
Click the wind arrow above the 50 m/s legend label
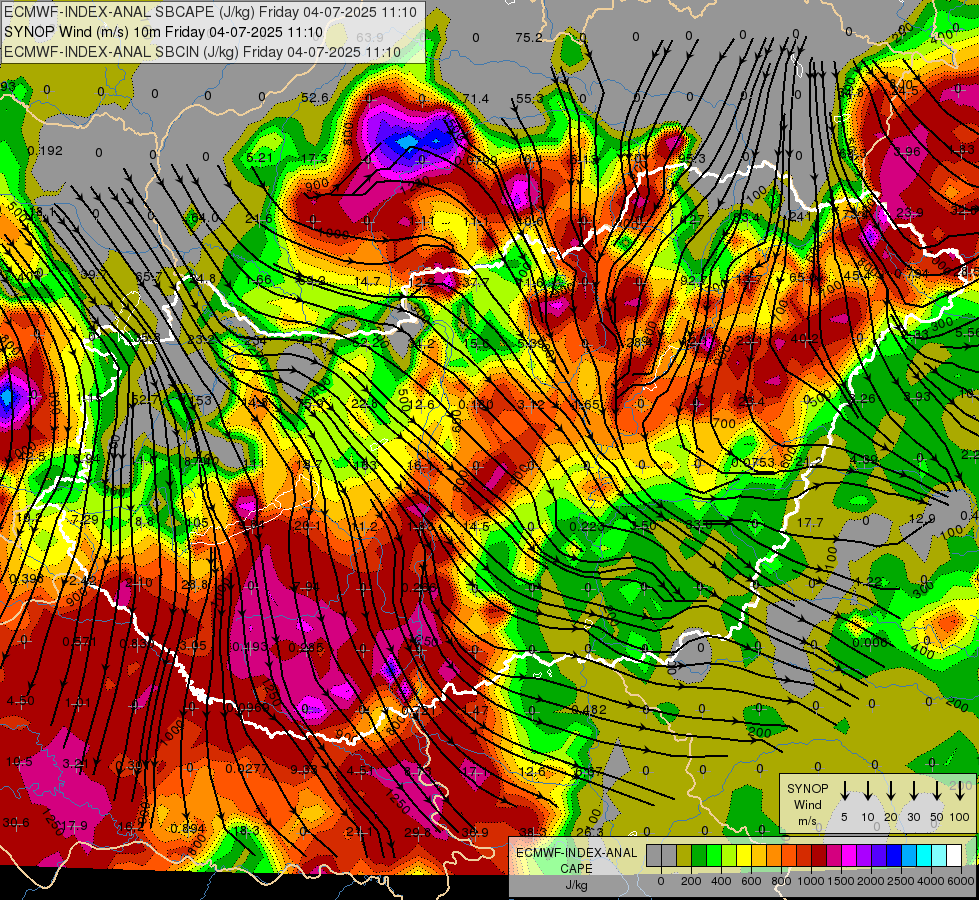[x=937, y=790]
